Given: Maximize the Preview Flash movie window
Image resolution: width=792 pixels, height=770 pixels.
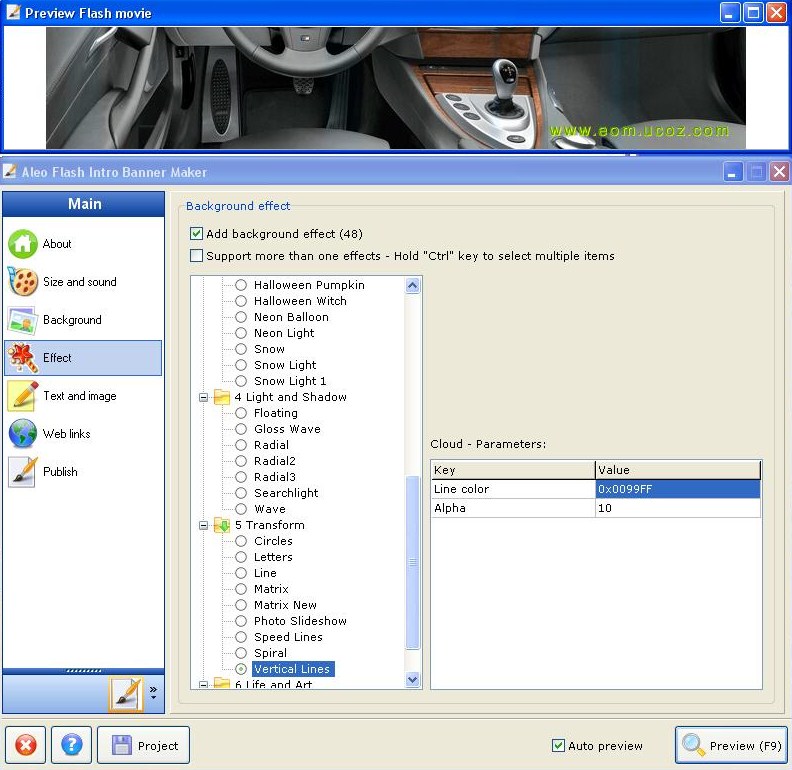Looking at the screenshot, I should (753, 13).
